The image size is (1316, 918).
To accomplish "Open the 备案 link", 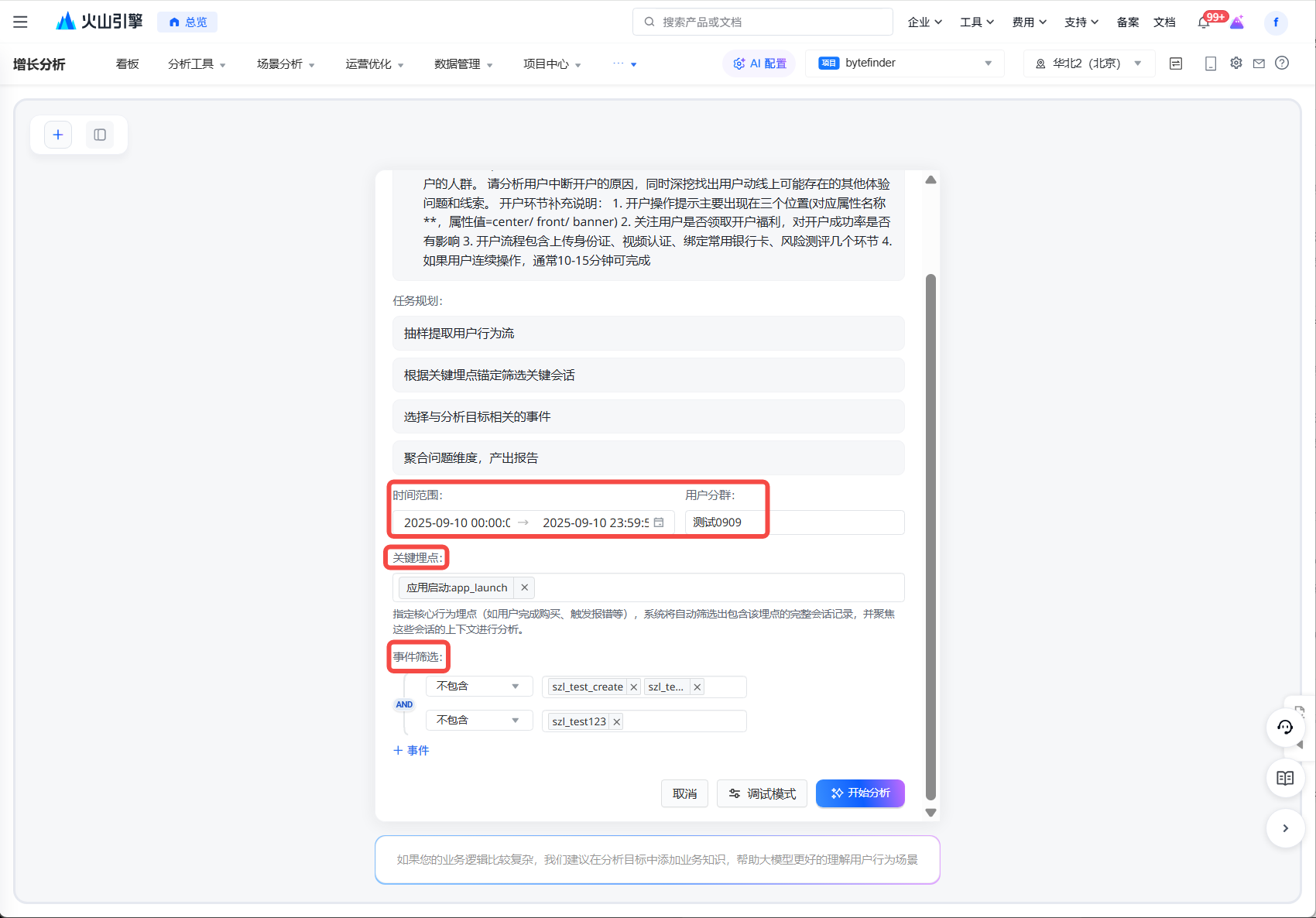I will [x=1127, y=22].
